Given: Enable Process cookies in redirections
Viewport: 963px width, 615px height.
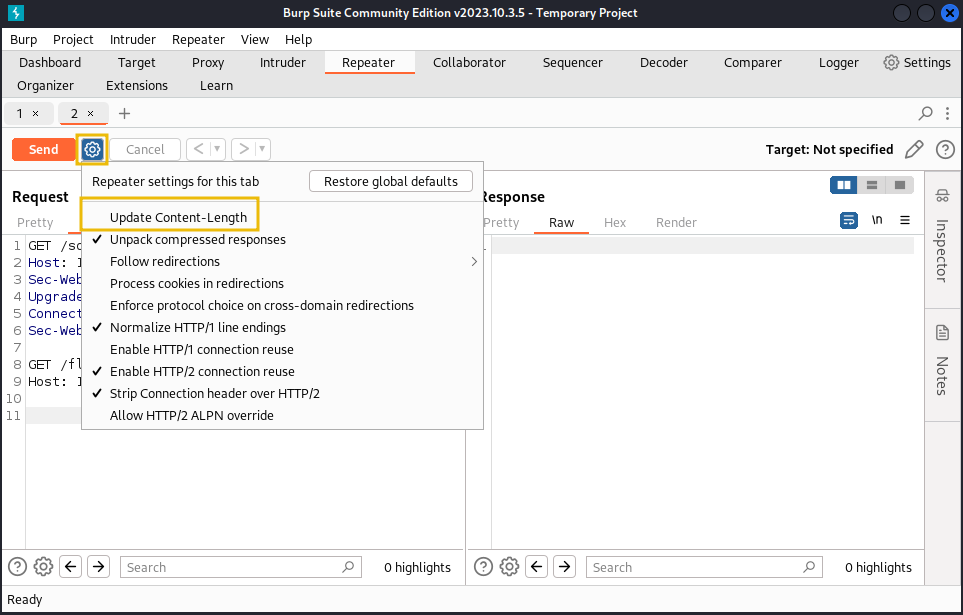Looking at the screenshot, I should (x=197, y=284).
